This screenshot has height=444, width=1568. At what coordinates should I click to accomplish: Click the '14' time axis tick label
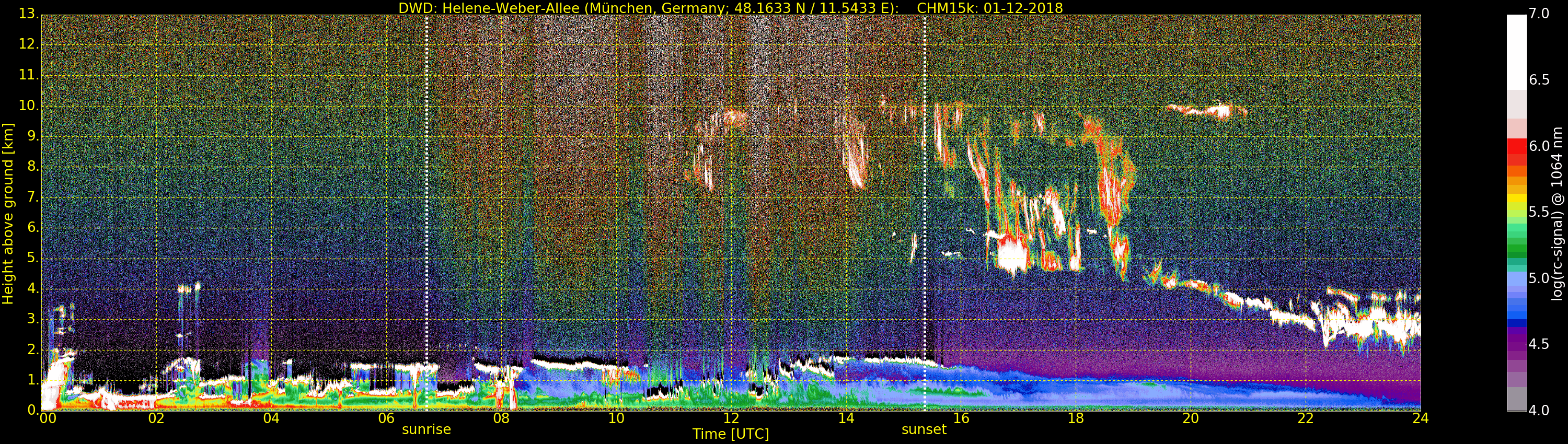coord(846,418)
